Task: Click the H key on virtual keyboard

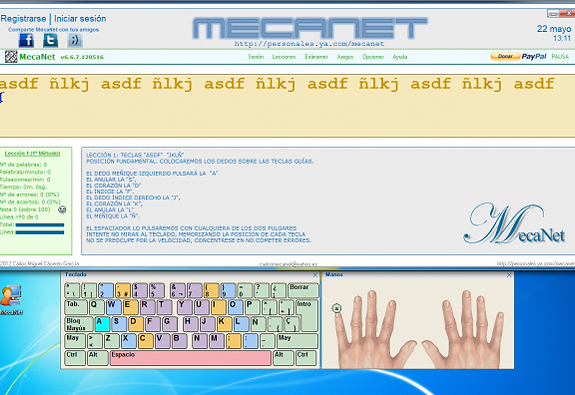Action: [190, 324]
